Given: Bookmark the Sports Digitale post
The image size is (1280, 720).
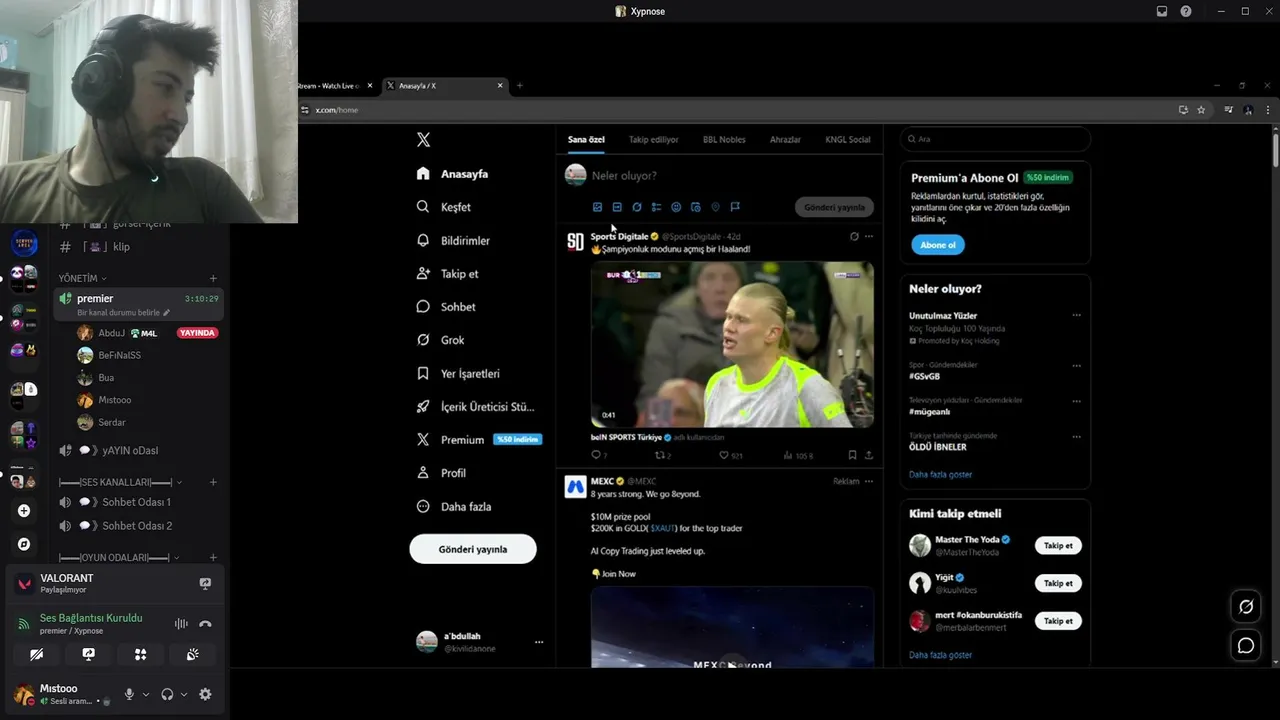Looking at the screenshot, I should click(x=852, y=455).
